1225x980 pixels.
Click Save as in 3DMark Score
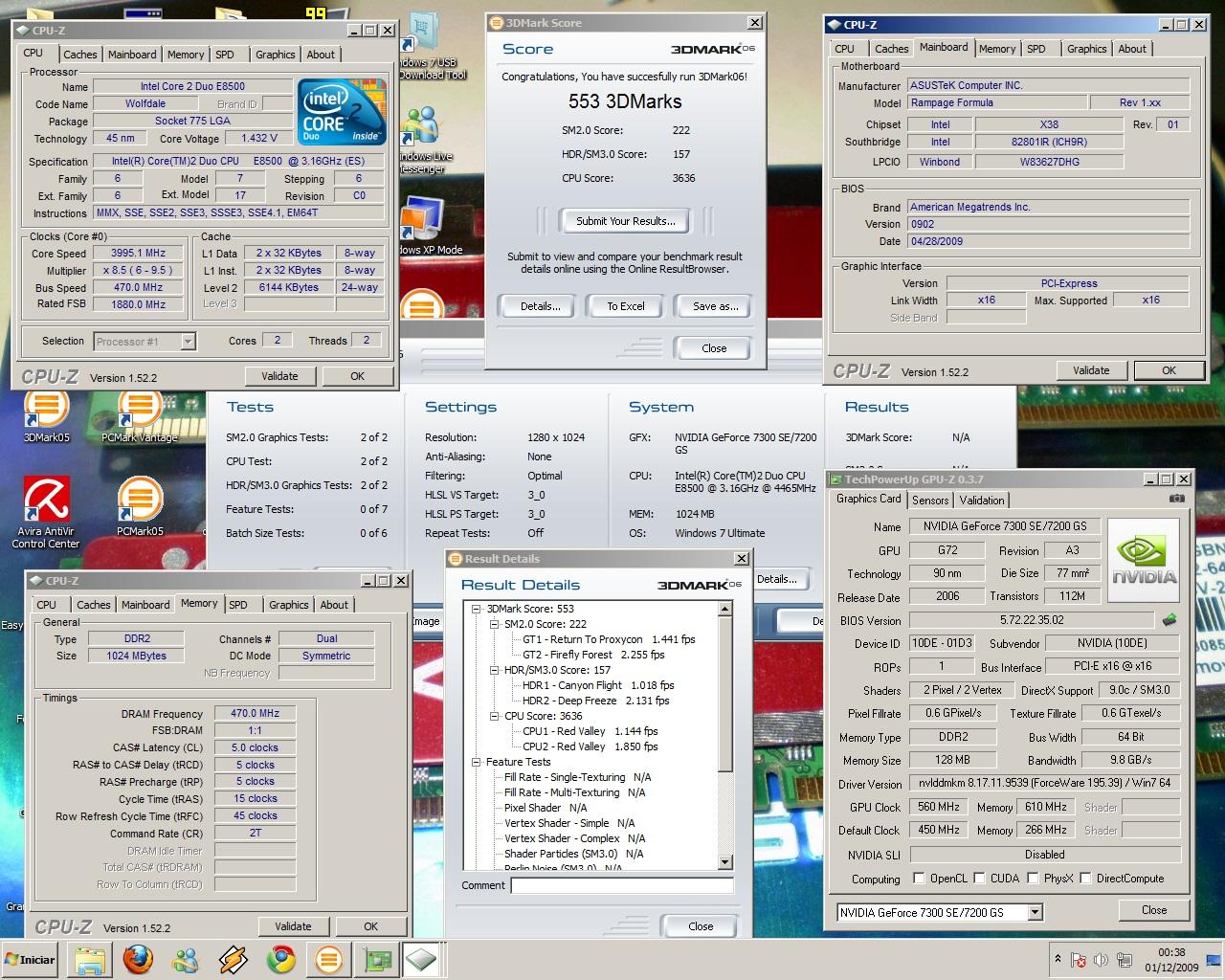(715, 306)
